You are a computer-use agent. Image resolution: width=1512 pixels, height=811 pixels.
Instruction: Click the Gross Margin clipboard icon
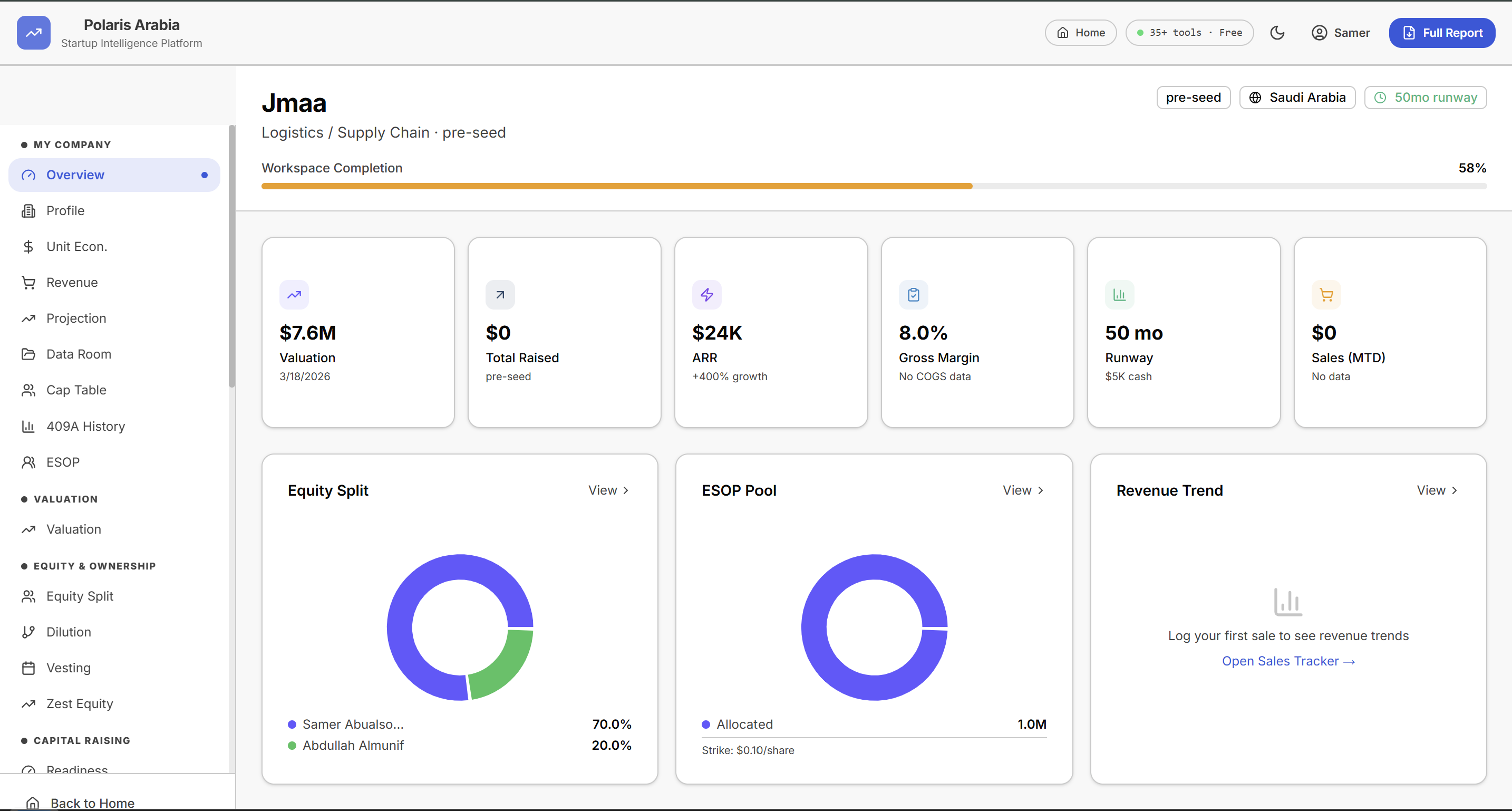(x=913, y=295)
